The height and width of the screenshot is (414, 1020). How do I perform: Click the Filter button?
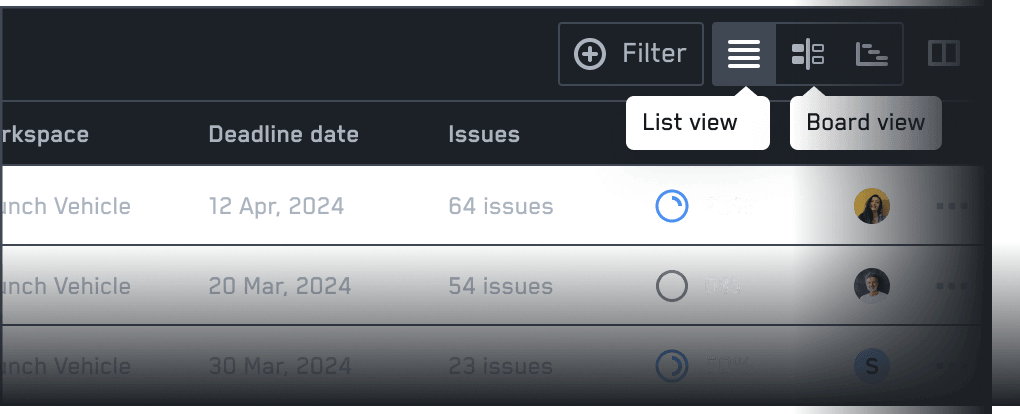click(x=630, y=54)
